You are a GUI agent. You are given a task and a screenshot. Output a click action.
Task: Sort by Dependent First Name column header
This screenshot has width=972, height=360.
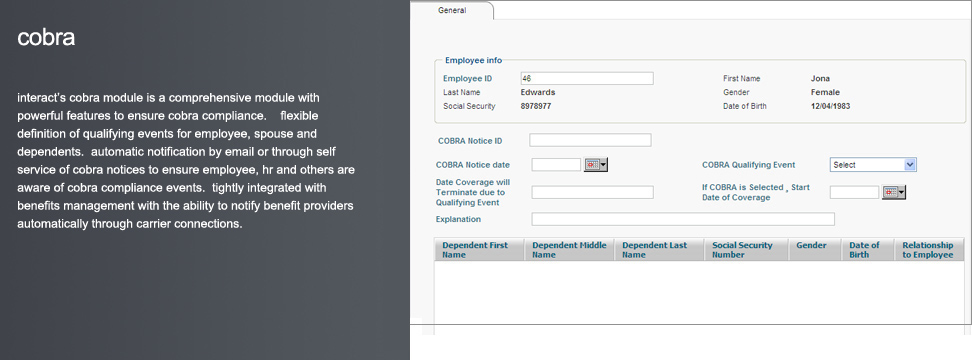tap(479, 250)
